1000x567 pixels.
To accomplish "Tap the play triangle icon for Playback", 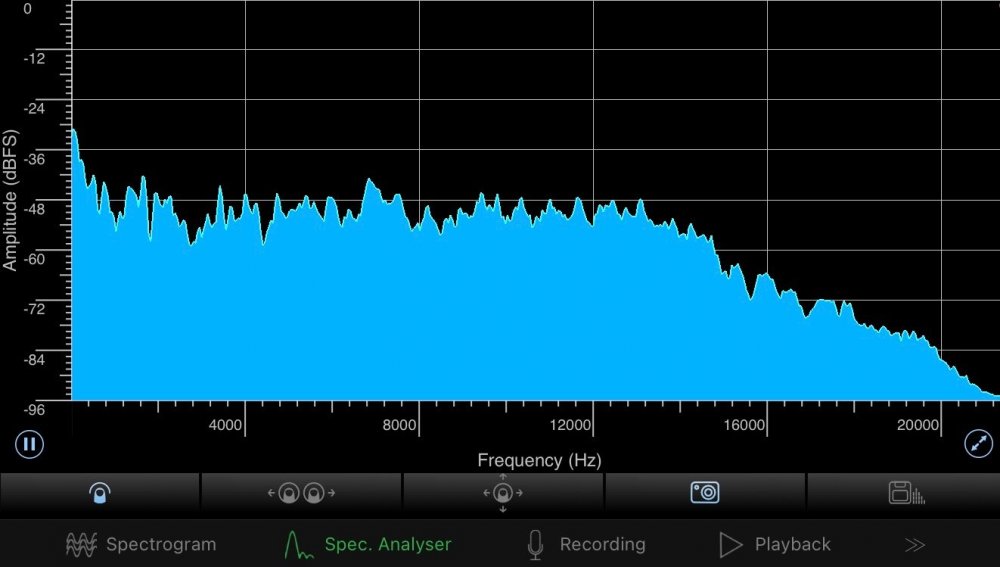I will [731, 544].
